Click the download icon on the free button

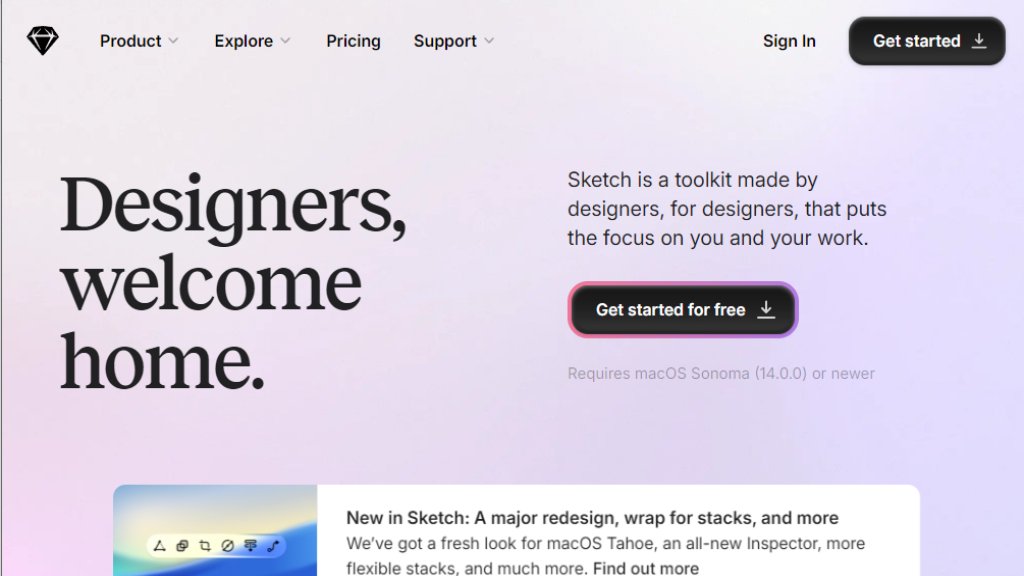(766, 310)
